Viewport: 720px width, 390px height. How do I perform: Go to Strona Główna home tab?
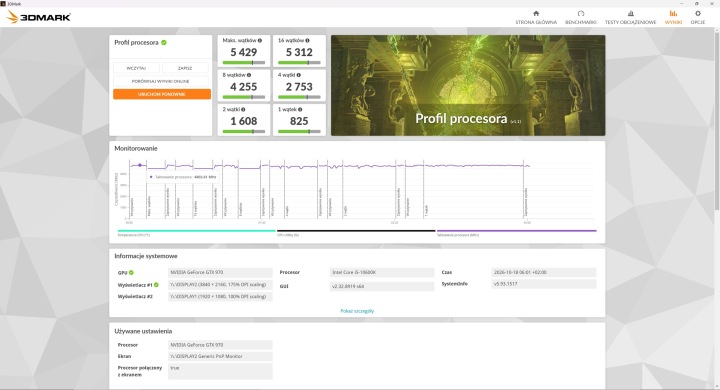point(536,17)
